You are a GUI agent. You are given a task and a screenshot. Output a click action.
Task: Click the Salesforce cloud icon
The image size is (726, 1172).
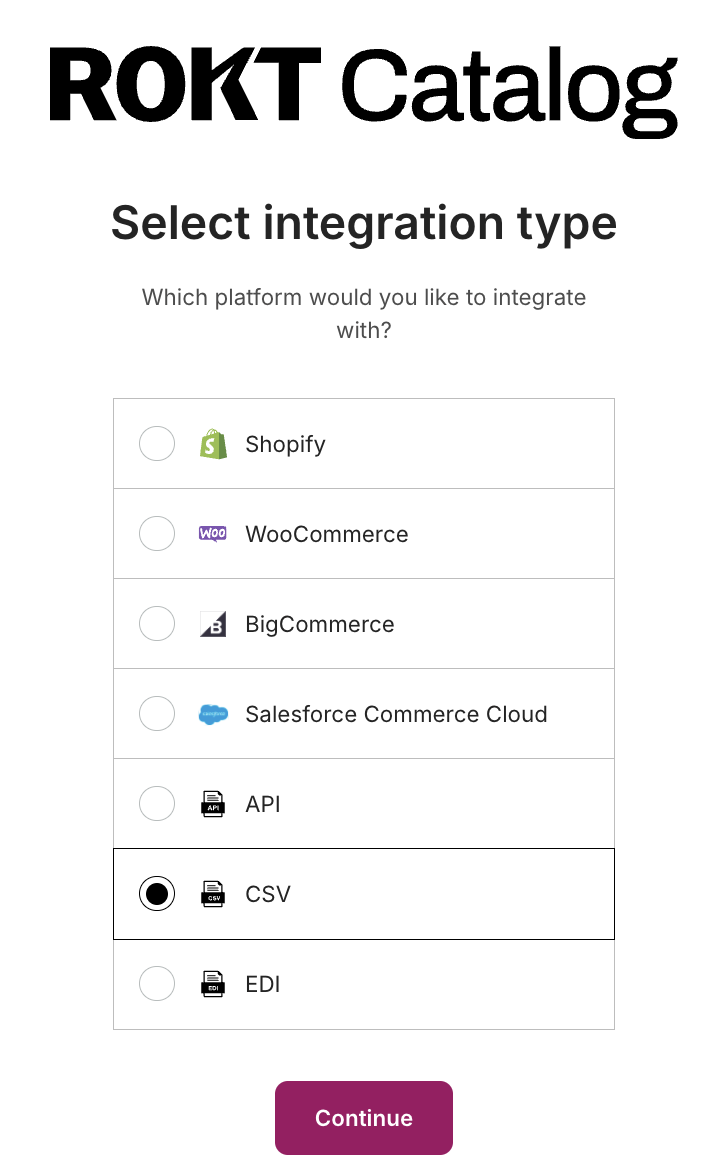tap(213, 714)
